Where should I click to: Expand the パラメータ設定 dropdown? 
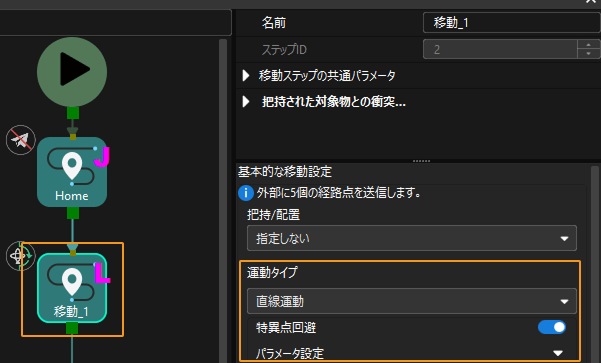(x=558, y=353)
